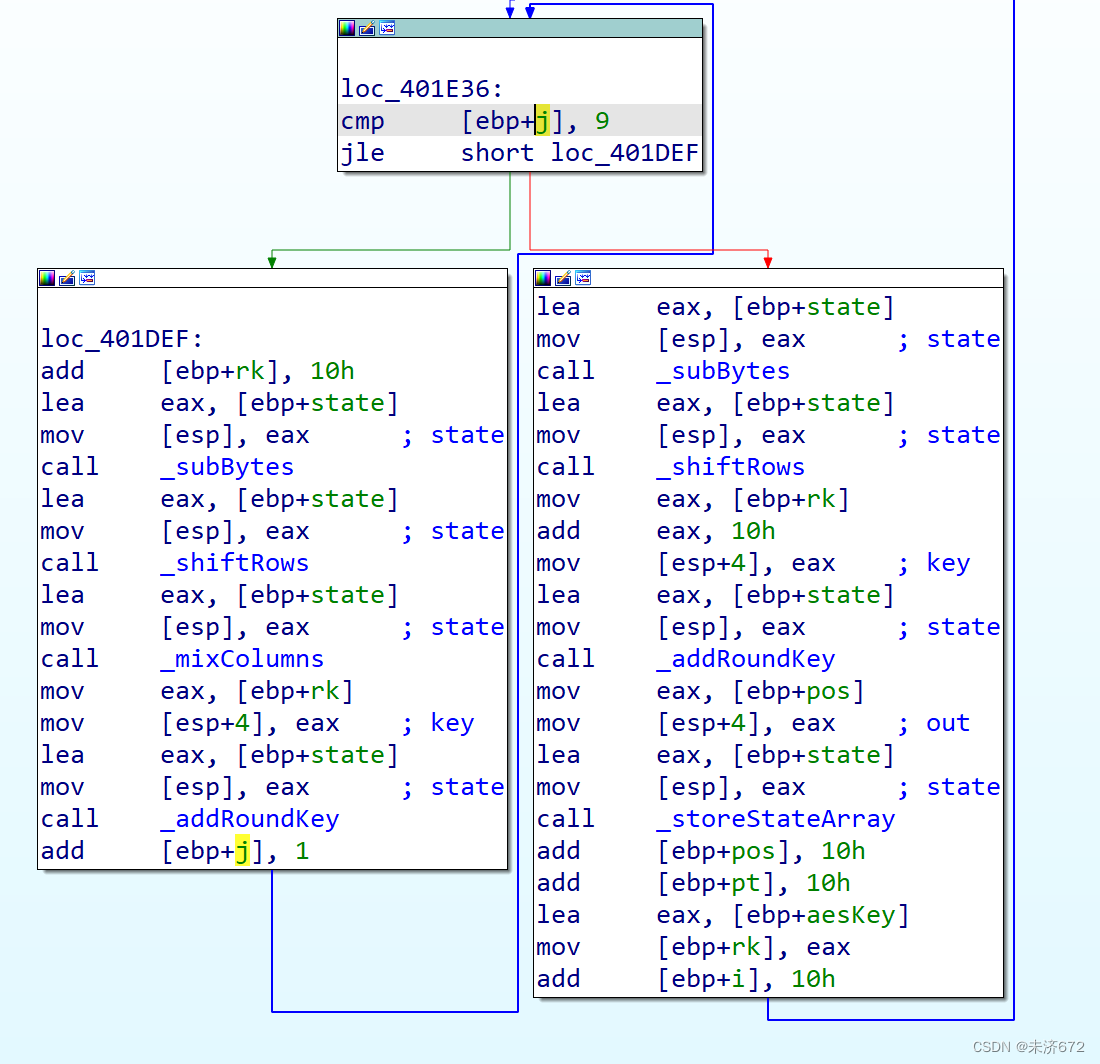Click edit-pencil icon on loc_401DEF block
The height and width of the screenshot is (1064, 1100).
67,278
